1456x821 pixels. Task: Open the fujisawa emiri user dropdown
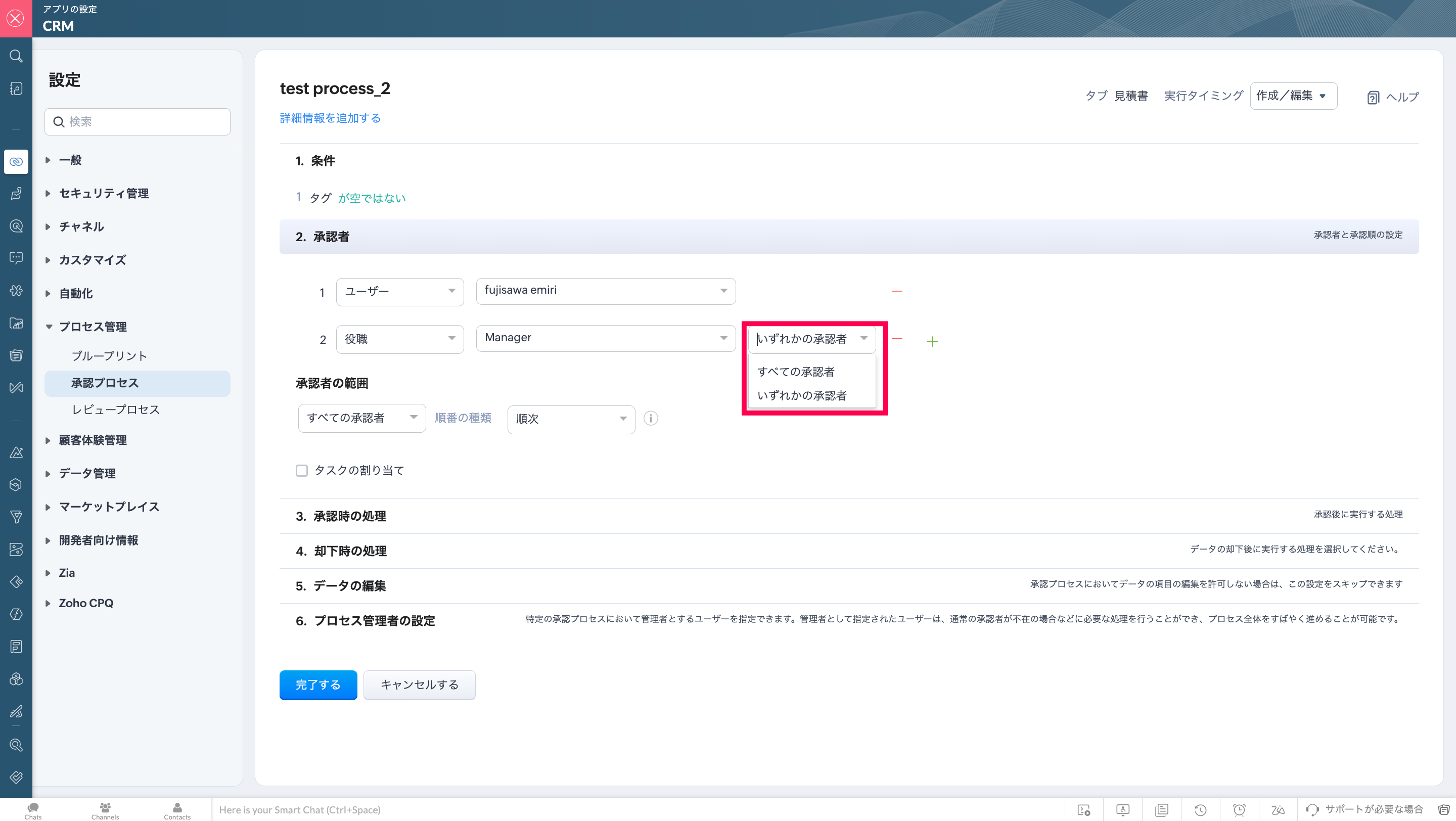point(605,291)
